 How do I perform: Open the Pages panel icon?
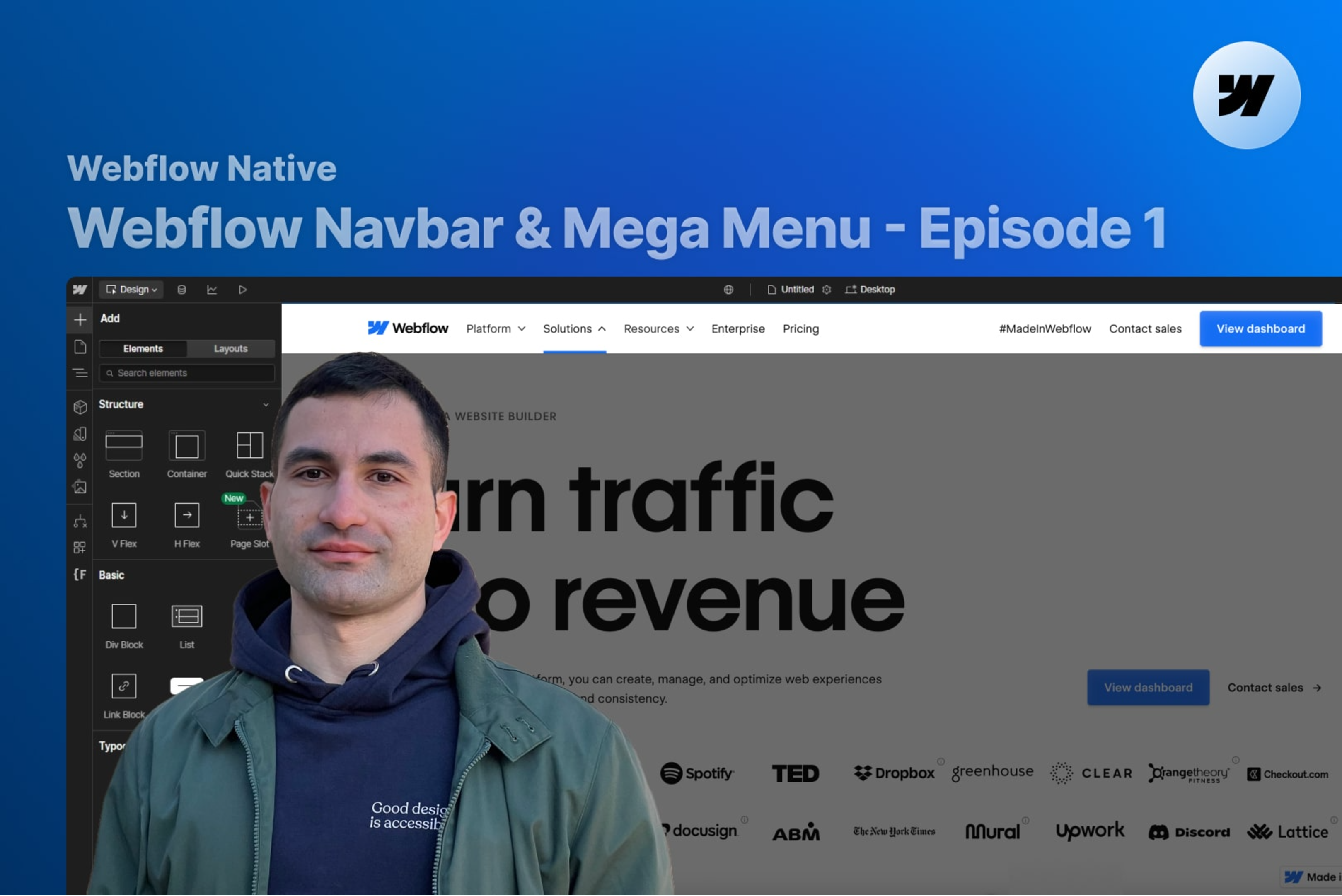(x=80, y=347)
